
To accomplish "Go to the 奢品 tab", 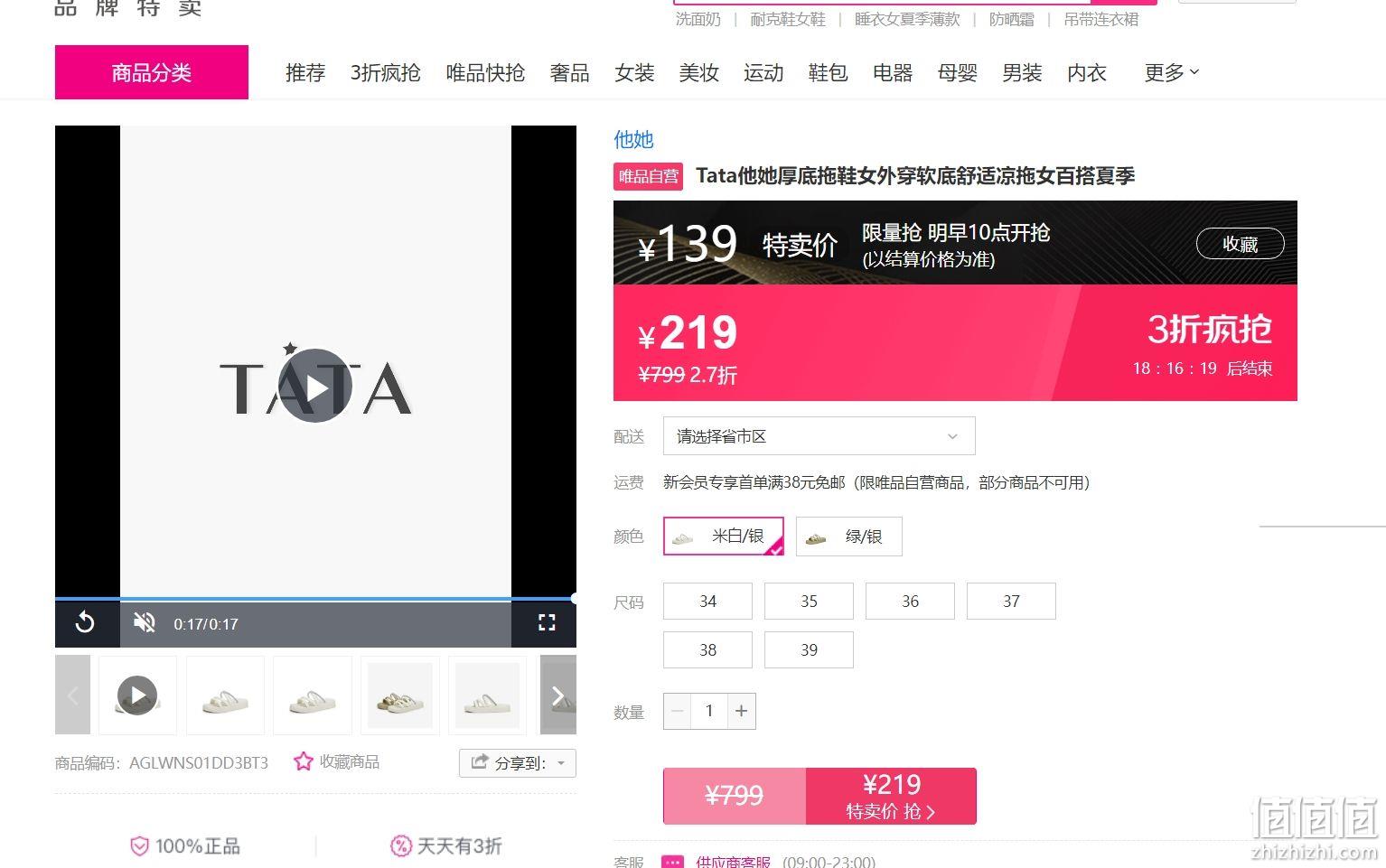I will click(569, 72).
